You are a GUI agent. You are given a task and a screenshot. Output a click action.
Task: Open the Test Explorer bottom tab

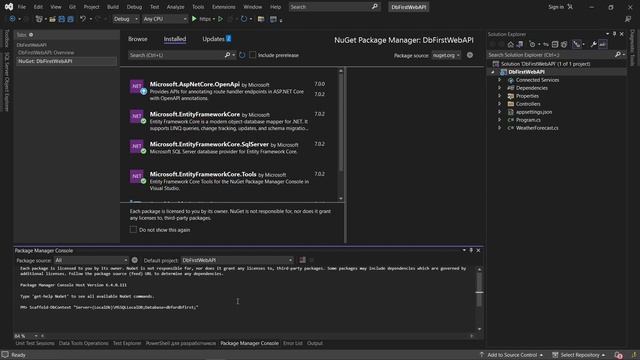point(127,343)
